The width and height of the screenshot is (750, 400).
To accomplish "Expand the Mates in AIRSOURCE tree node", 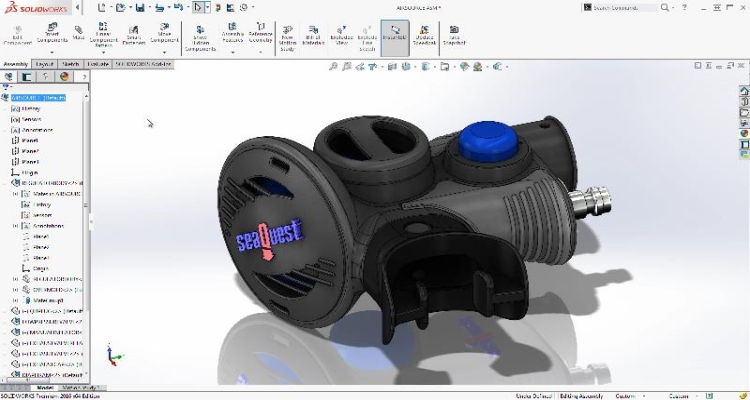I will tap(15, 194).
